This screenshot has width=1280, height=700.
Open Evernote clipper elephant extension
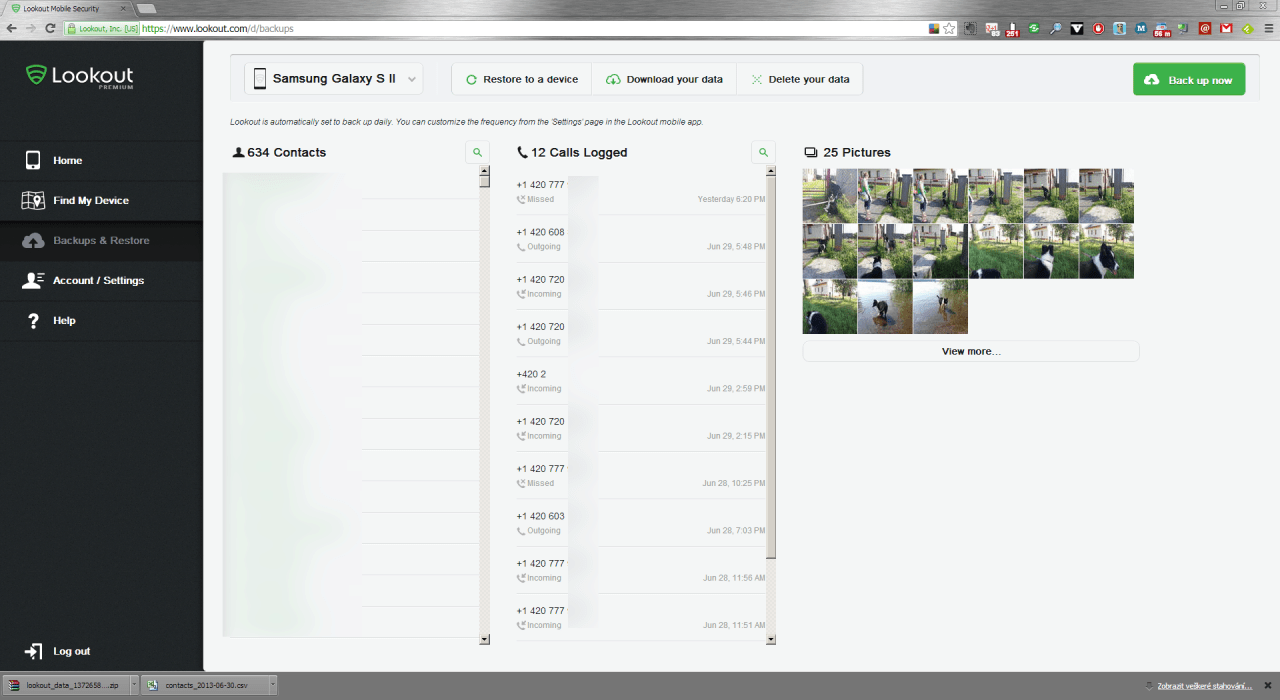coord(970,29)
